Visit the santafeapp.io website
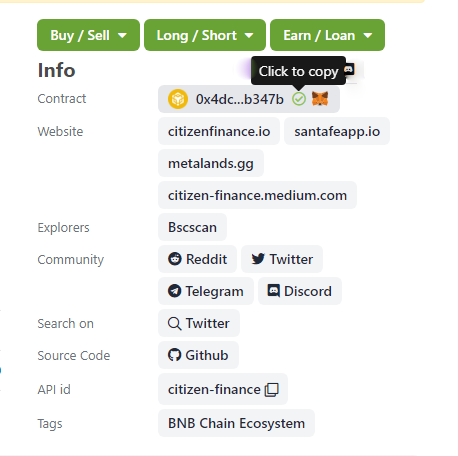Viewport: 458px width, 456px height. [337, 131]
